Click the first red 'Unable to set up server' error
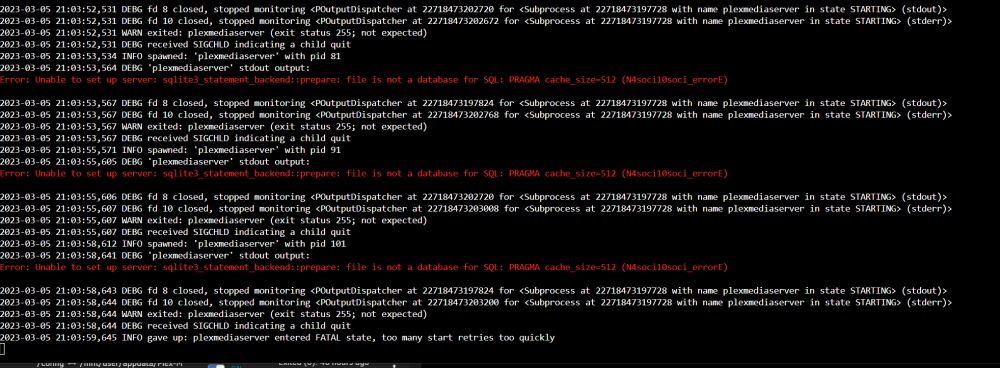The height and width of the screenshot is (368, 1000). click(364, 80)
